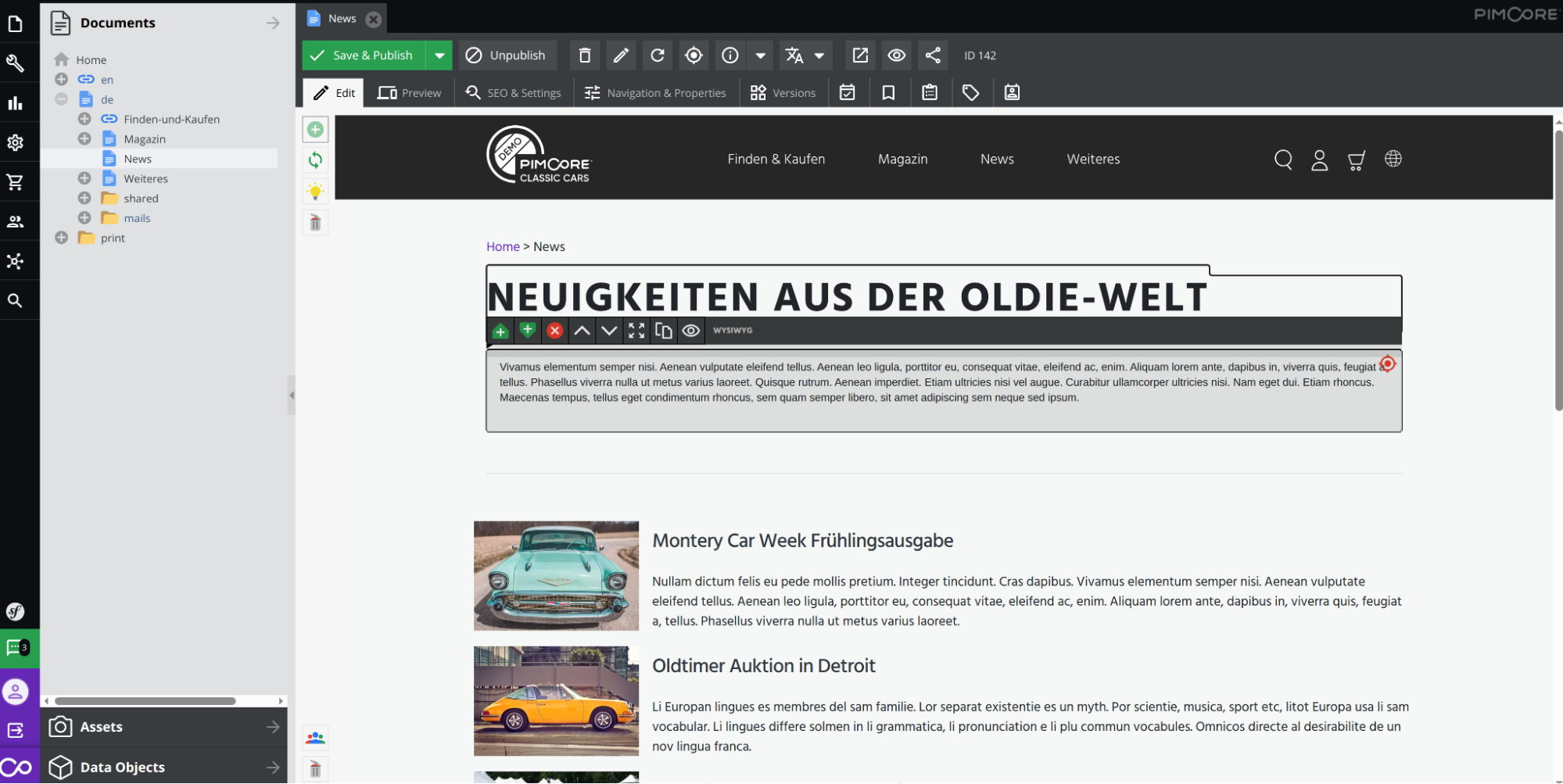Click Unpublish to unpublish the document
The image size is (1563, 784).
click(507, 55)
